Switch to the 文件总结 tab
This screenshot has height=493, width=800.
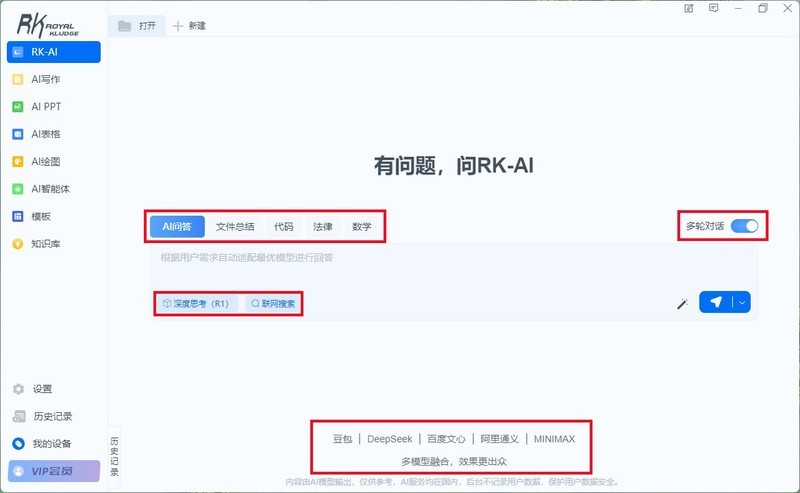pos(235,227)
